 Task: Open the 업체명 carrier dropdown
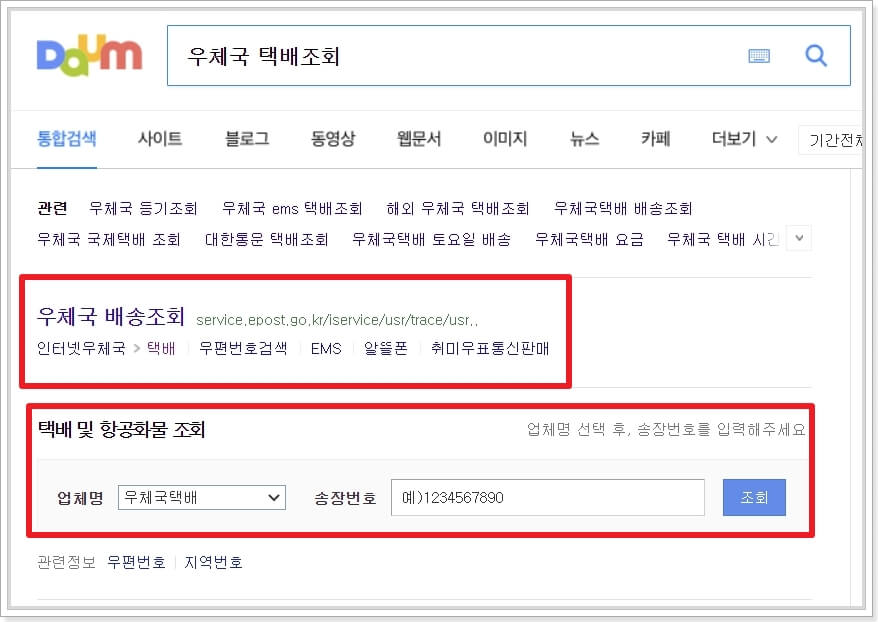coord(201,497)
